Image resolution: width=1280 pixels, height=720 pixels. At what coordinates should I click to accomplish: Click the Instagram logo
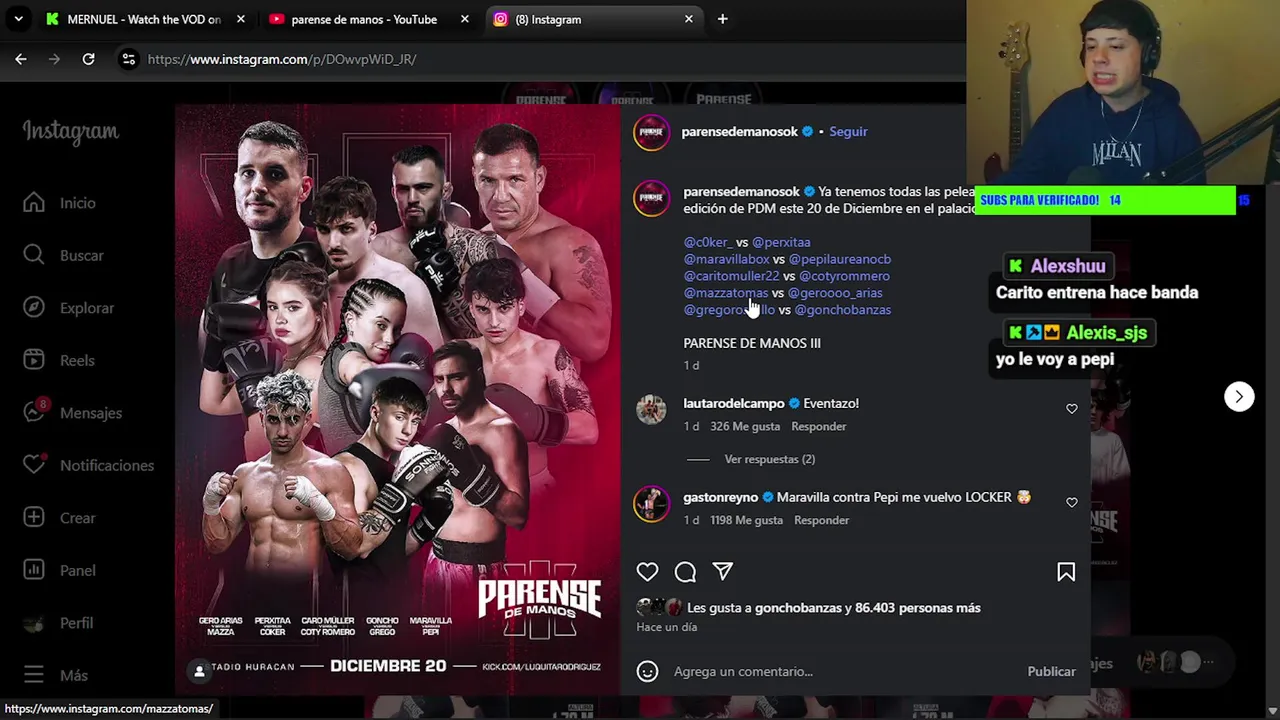click(71, 132)
